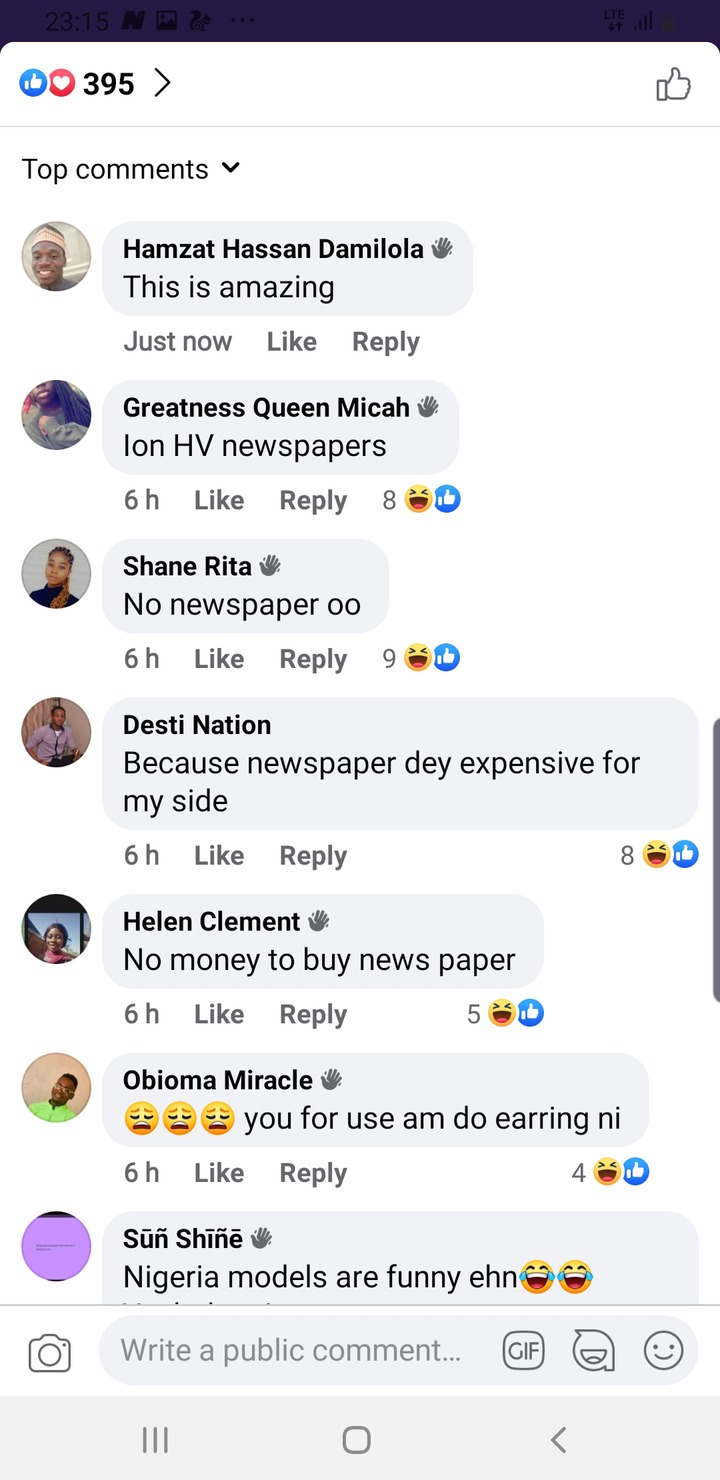Reply to Helen Clement's comment

(313, 1015)
